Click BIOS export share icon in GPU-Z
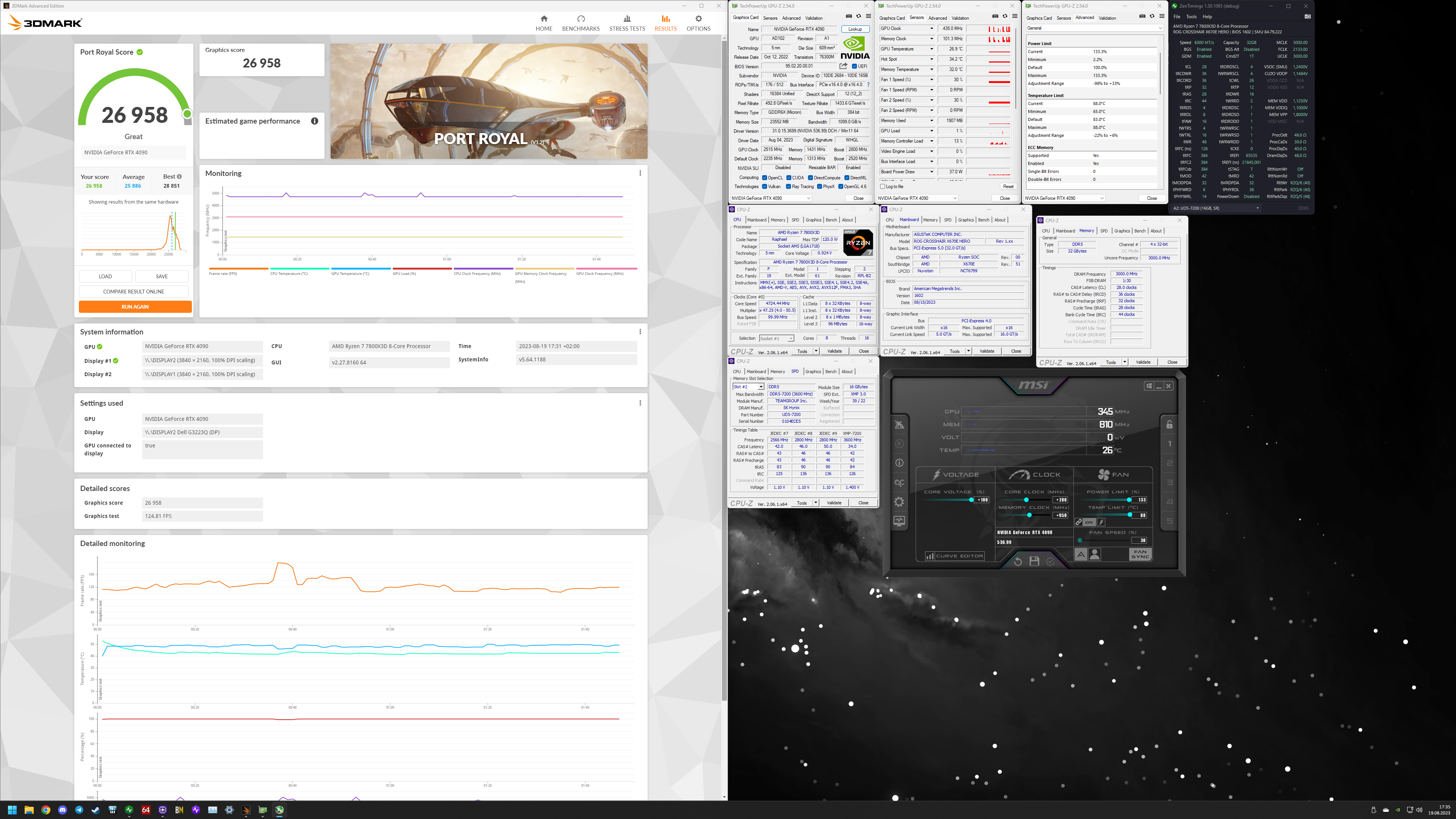The image size is (1456, 819). pos(843,66)
